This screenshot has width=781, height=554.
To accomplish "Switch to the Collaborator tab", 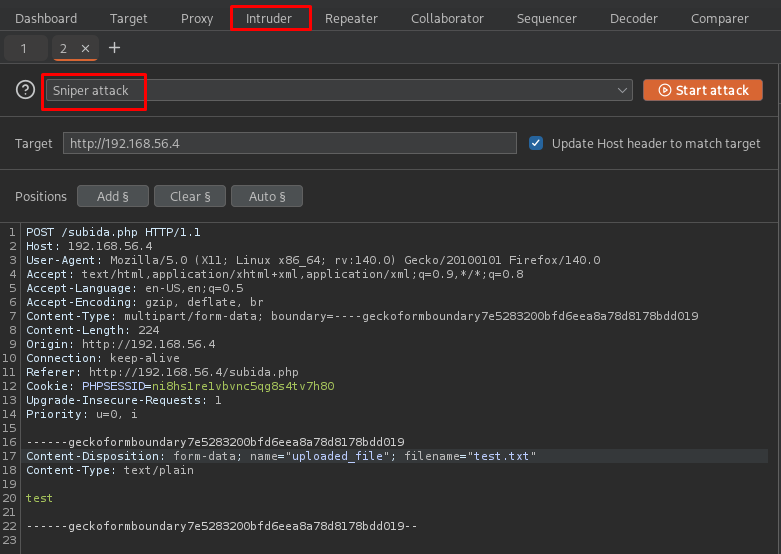I will point(447,18).
